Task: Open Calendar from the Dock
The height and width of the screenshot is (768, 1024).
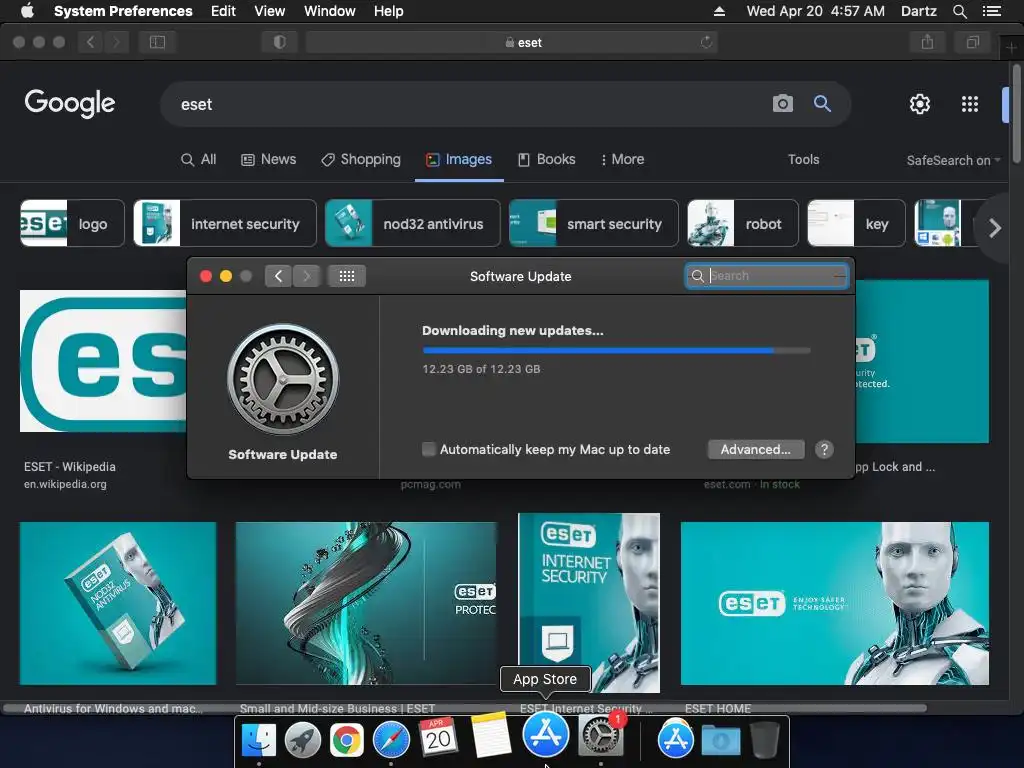Action: (438, 737)
